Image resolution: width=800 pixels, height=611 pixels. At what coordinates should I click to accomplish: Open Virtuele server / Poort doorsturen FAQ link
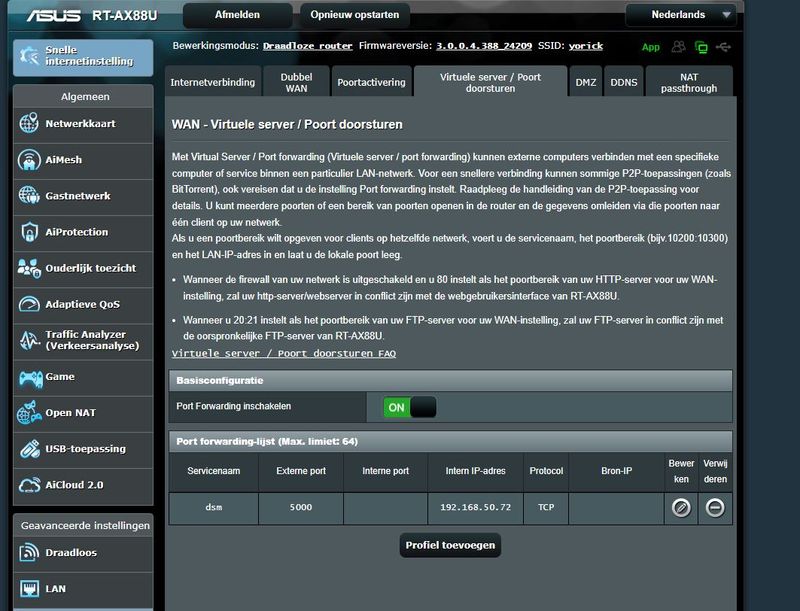(x=284, y=353)
